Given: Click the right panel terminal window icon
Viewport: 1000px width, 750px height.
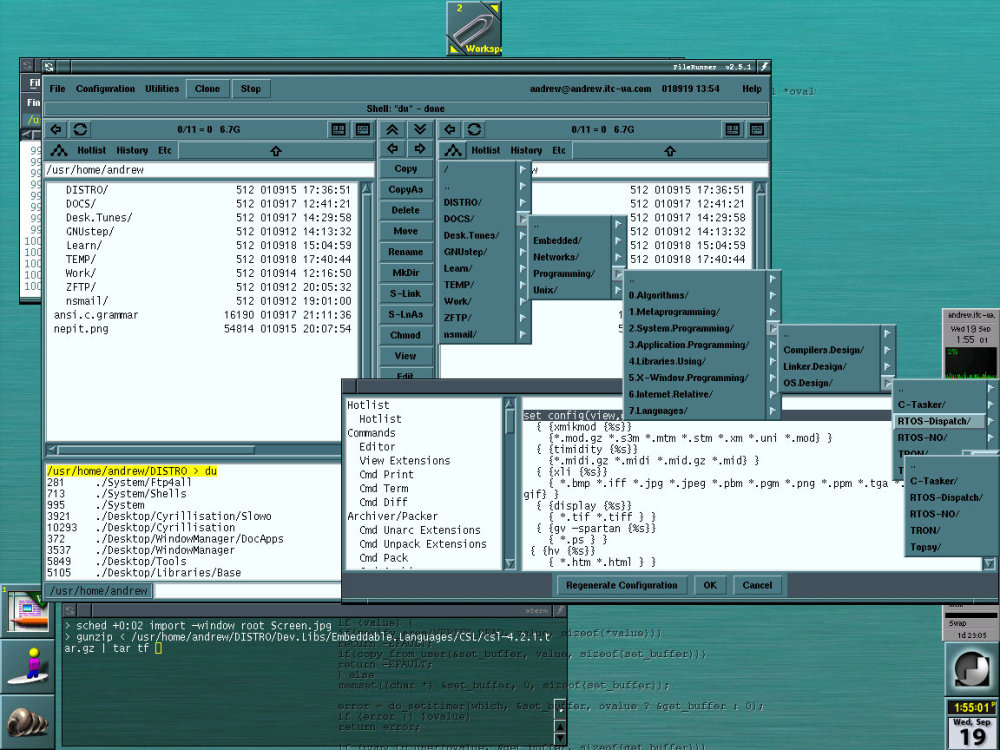Looking at the screenshot, I should pyautogui.click(x=756, y=129).
